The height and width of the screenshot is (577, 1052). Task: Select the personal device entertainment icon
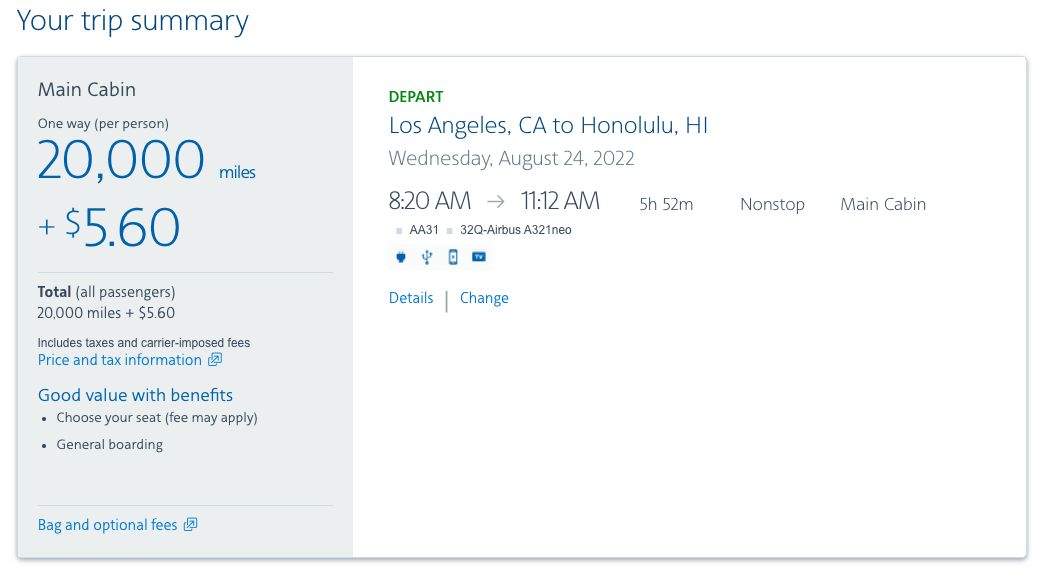[x=453, y=257]
